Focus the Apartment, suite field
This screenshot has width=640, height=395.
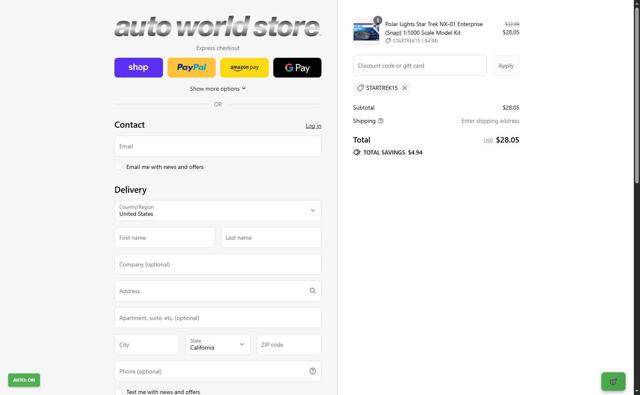pyautogui.click(x=218, y=318)
